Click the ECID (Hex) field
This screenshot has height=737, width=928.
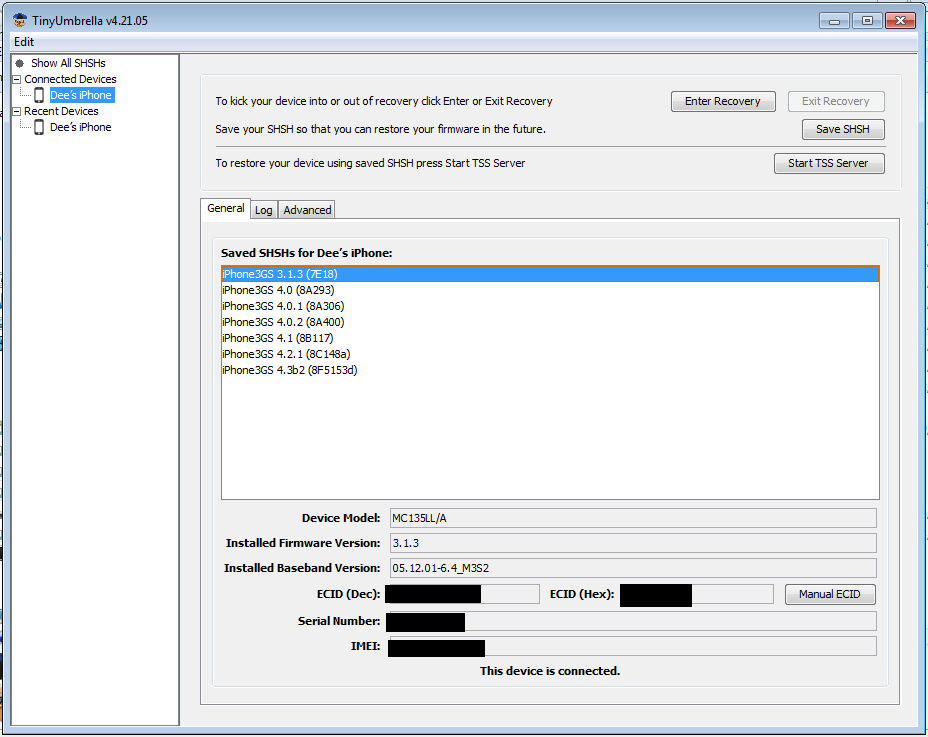pos(697,594)
